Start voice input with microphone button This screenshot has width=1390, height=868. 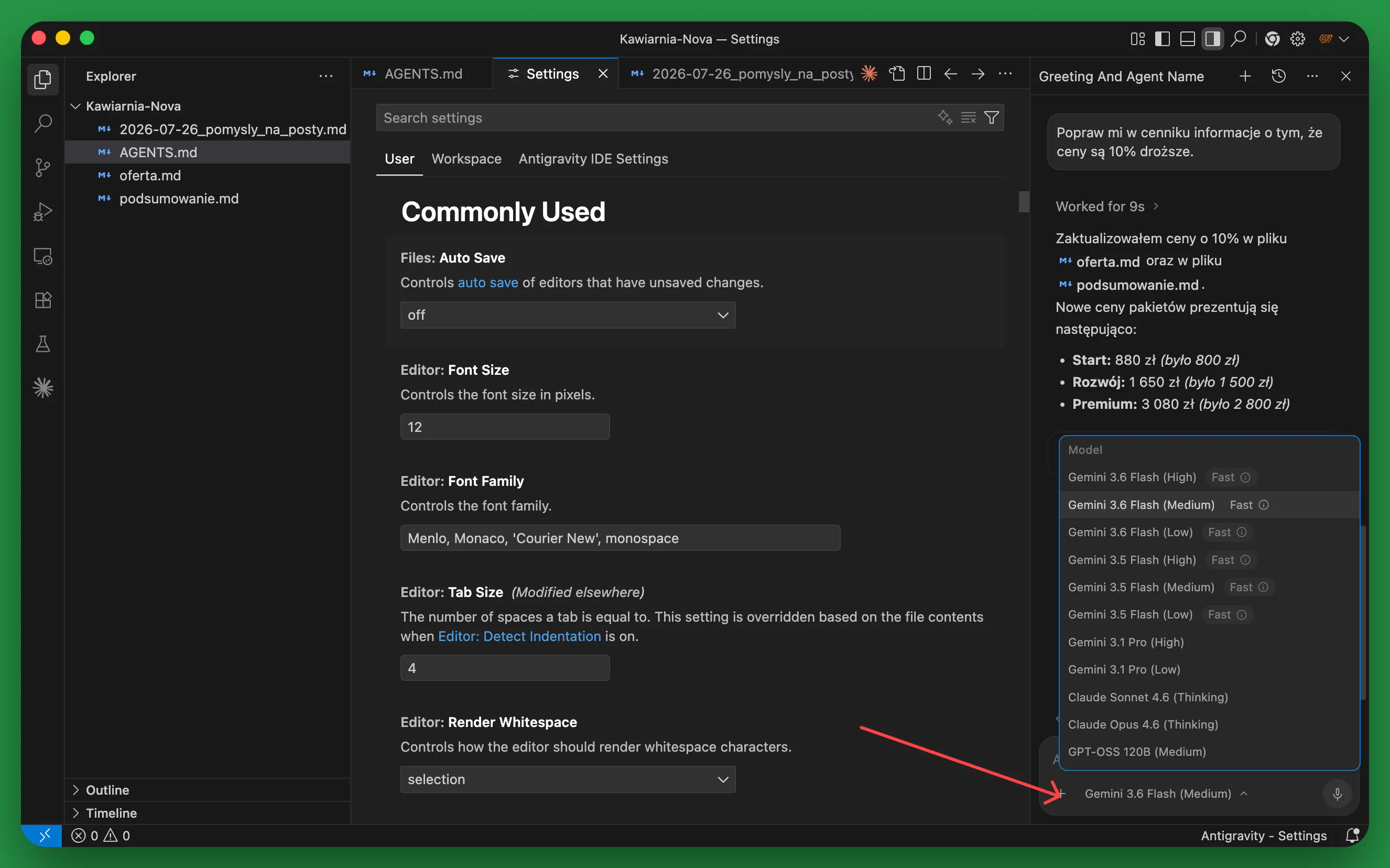tap(1337, 794)
